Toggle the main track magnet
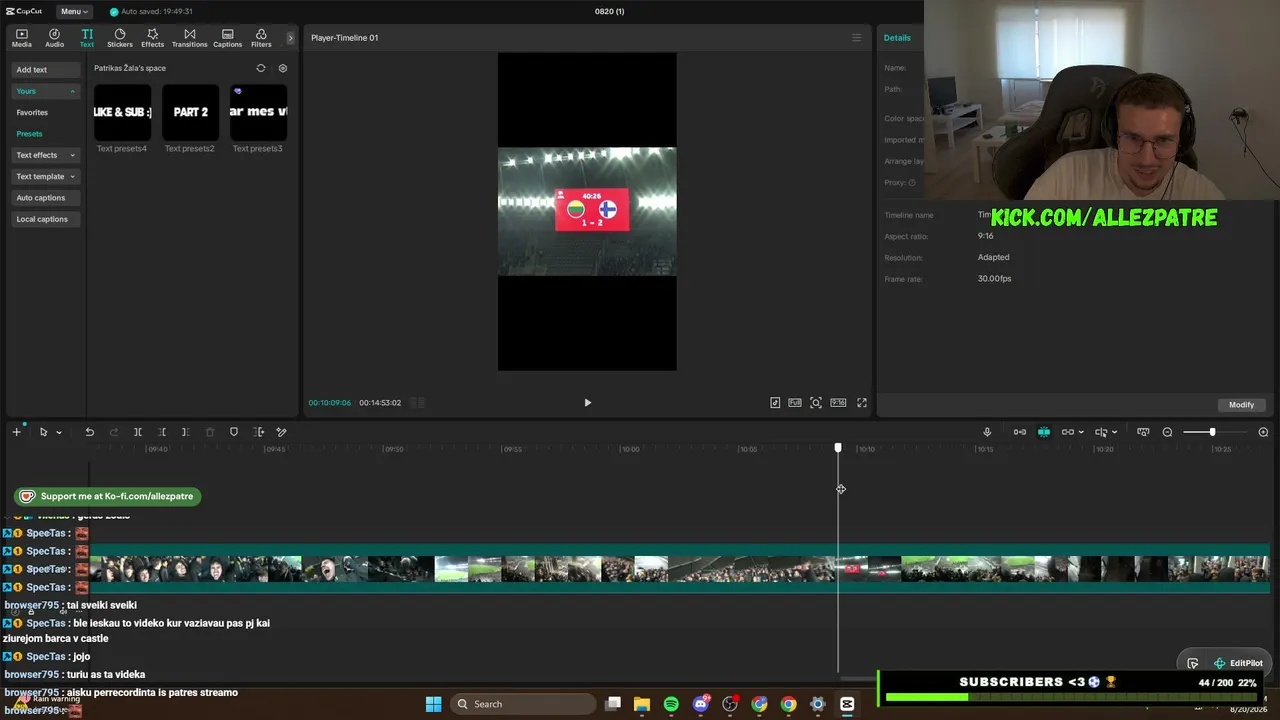 pyautogui.click(x=1020, y=432)
